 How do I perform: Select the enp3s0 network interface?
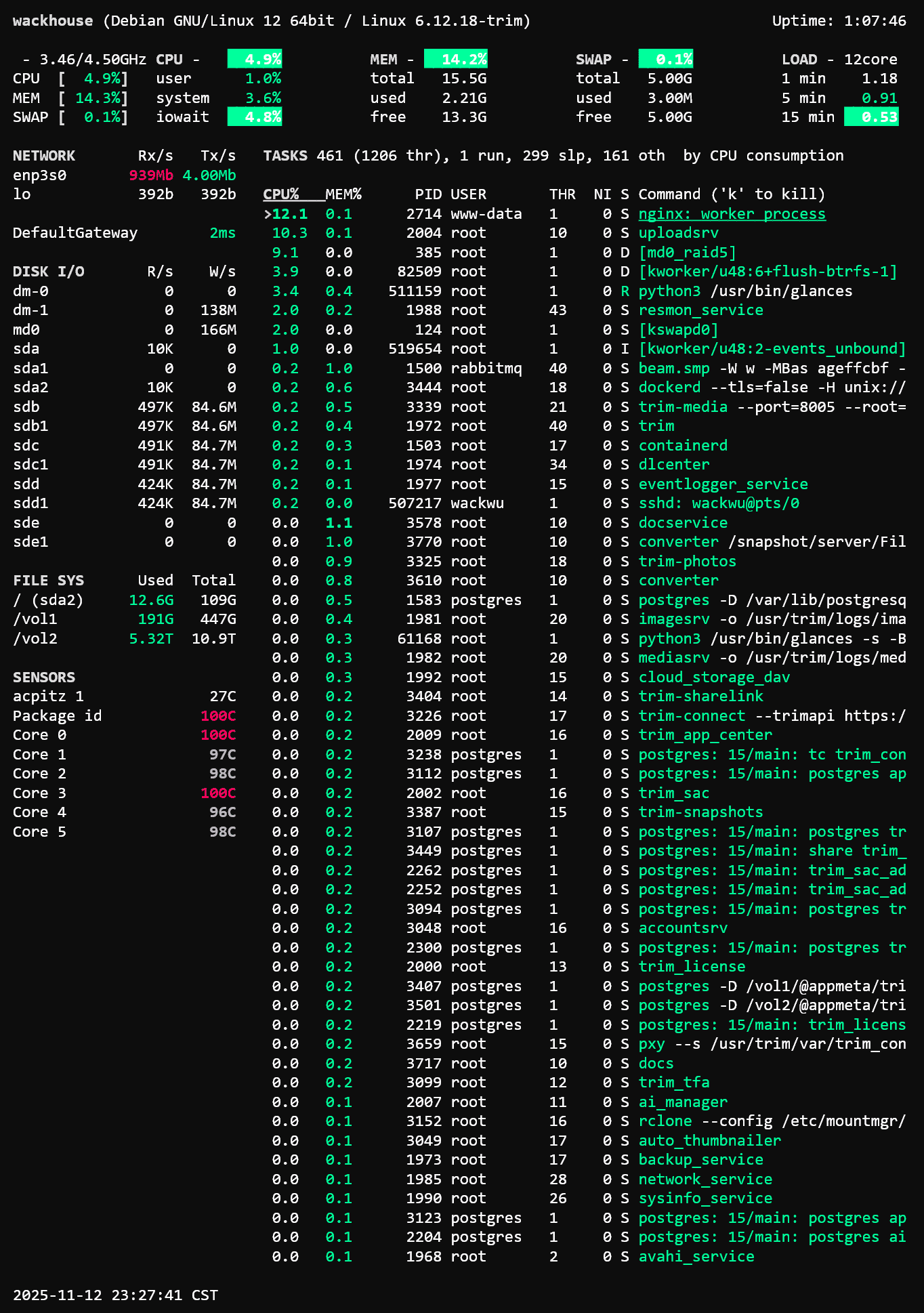[x=40, y=175]
